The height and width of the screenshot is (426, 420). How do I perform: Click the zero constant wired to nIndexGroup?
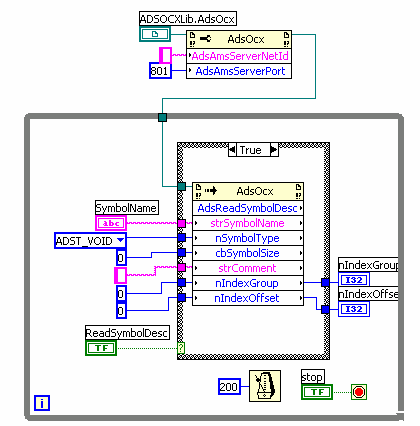[121, 294]
